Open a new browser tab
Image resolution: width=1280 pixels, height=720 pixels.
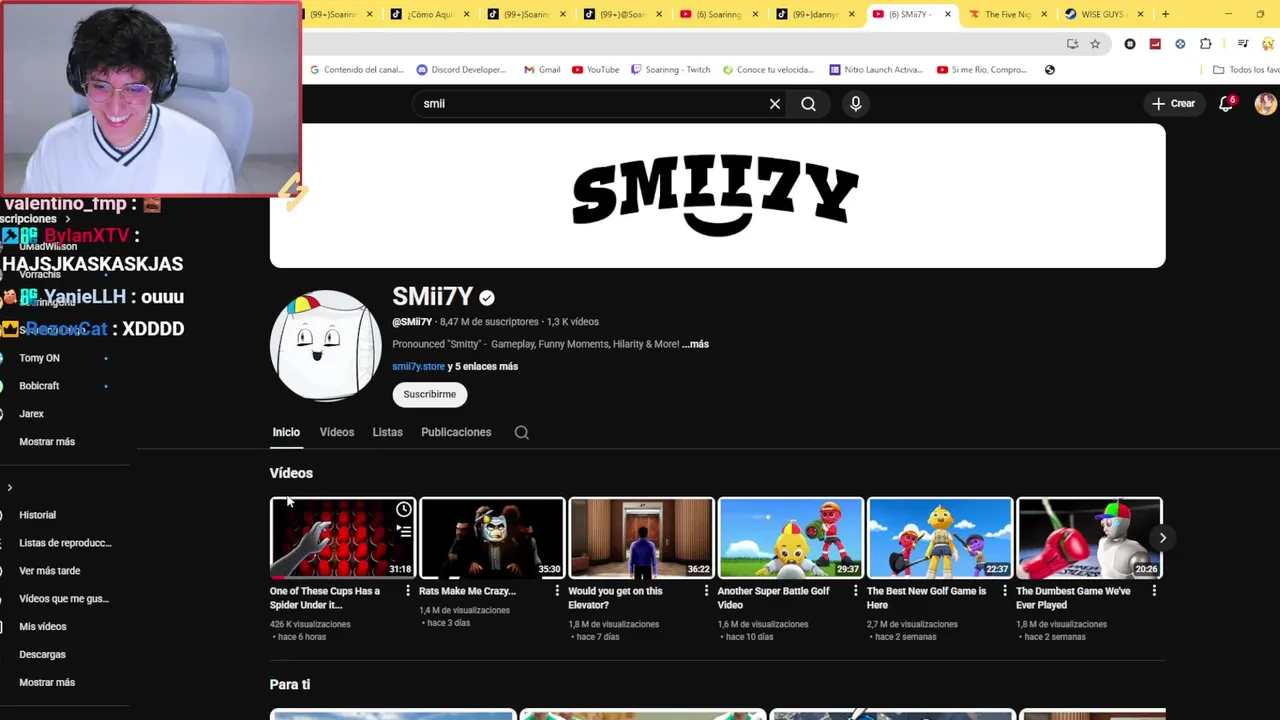coord(1165,14)
